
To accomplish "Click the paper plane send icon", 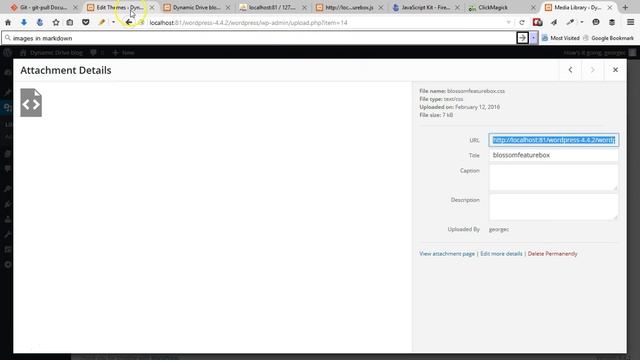I will click(x=554, y=22).
